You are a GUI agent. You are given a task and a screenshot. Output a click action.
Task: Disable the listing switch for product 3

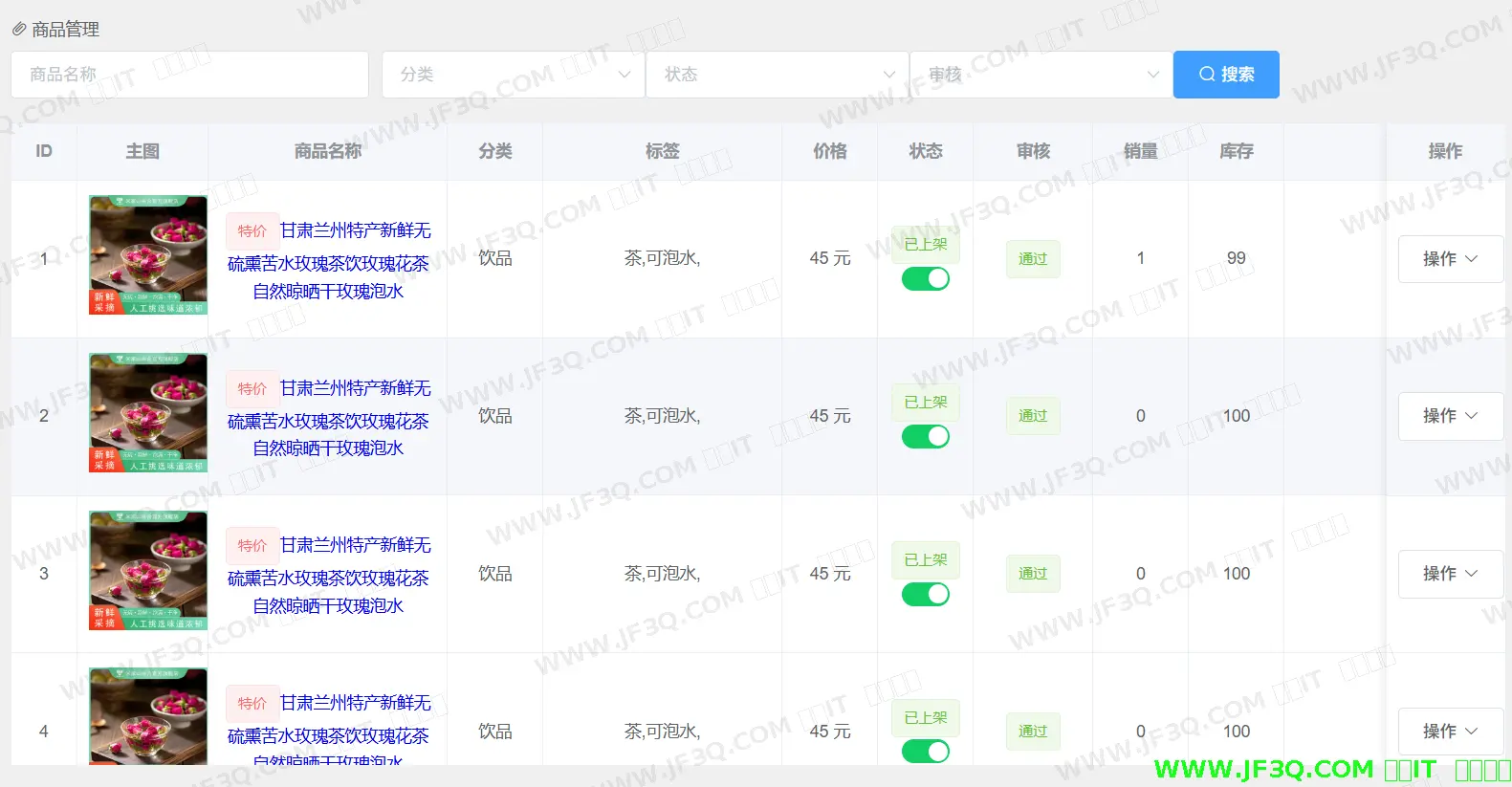point(925,595)
